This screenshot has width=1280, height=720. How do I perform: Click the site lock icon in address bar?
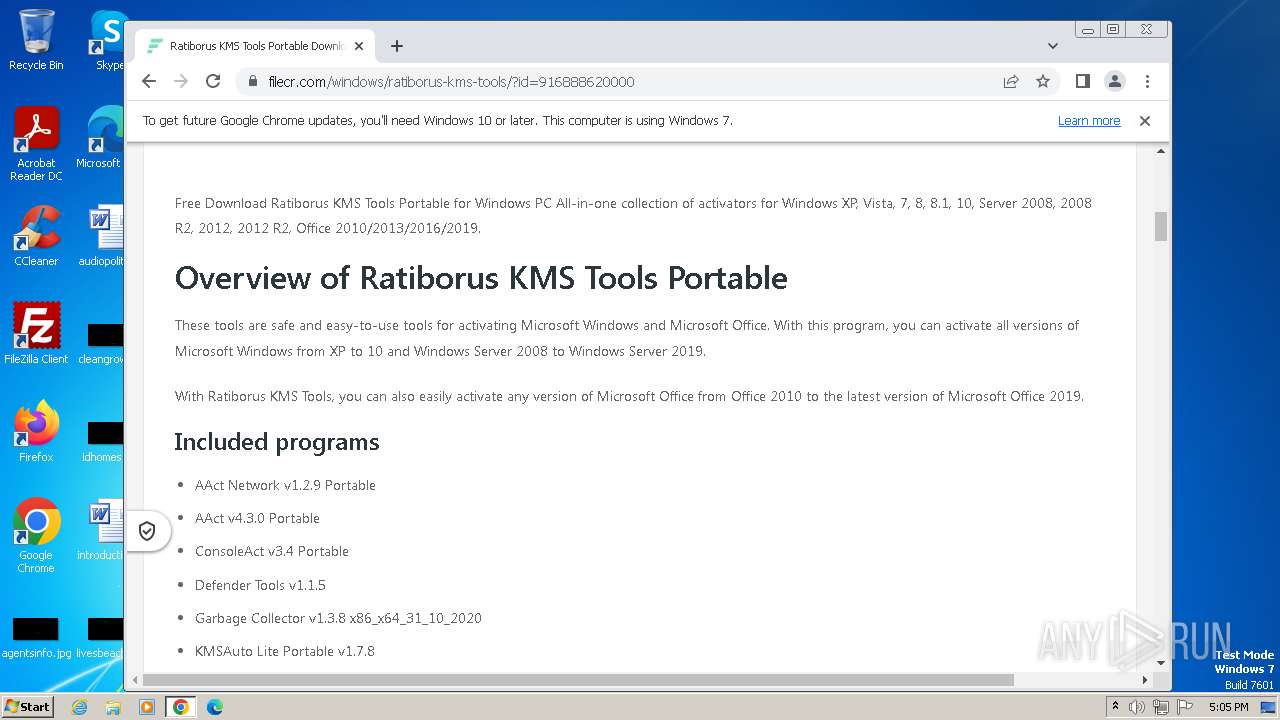[253, 82]
